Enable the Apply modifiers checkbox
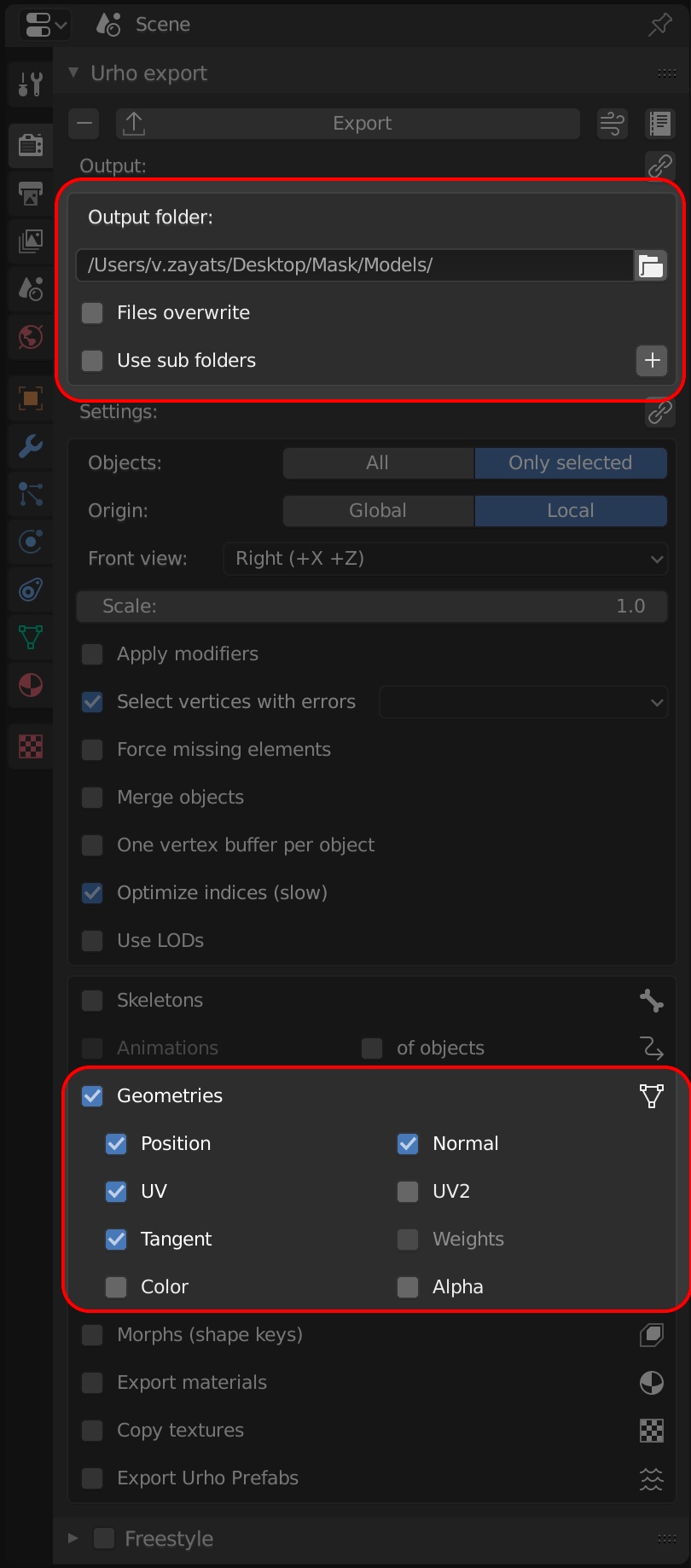 pyautogui.click(x=92, y=654)
